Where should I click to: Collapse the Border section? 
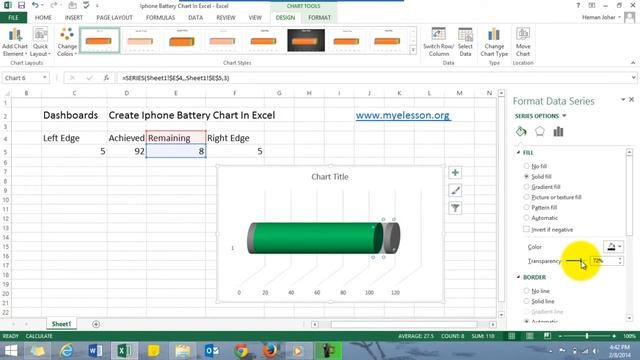tap(518, 277)
